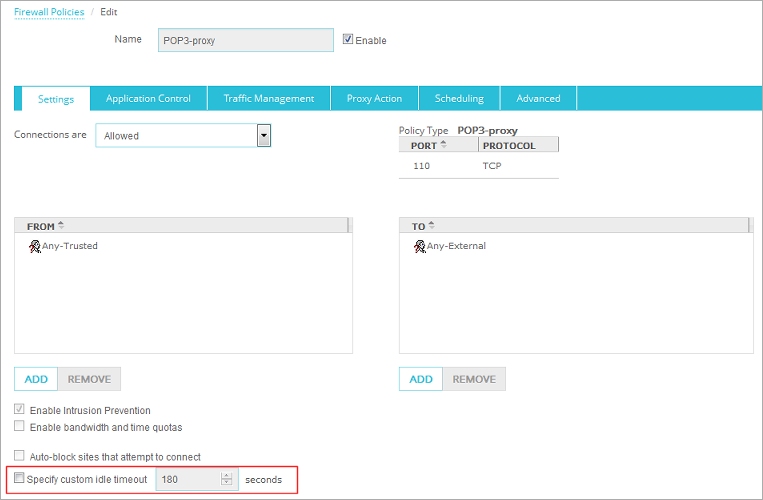Sort by the PORT column arrow
763x500 pixels.
point(443,145)
